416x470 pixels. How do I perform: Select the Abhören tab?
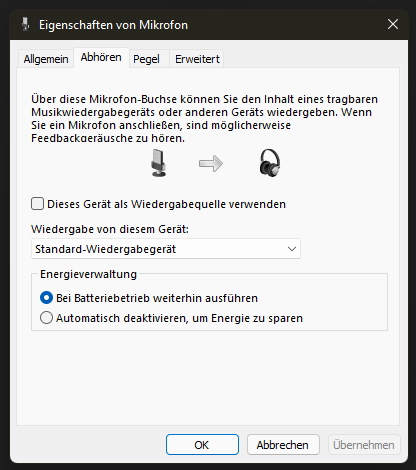(101, 57)
